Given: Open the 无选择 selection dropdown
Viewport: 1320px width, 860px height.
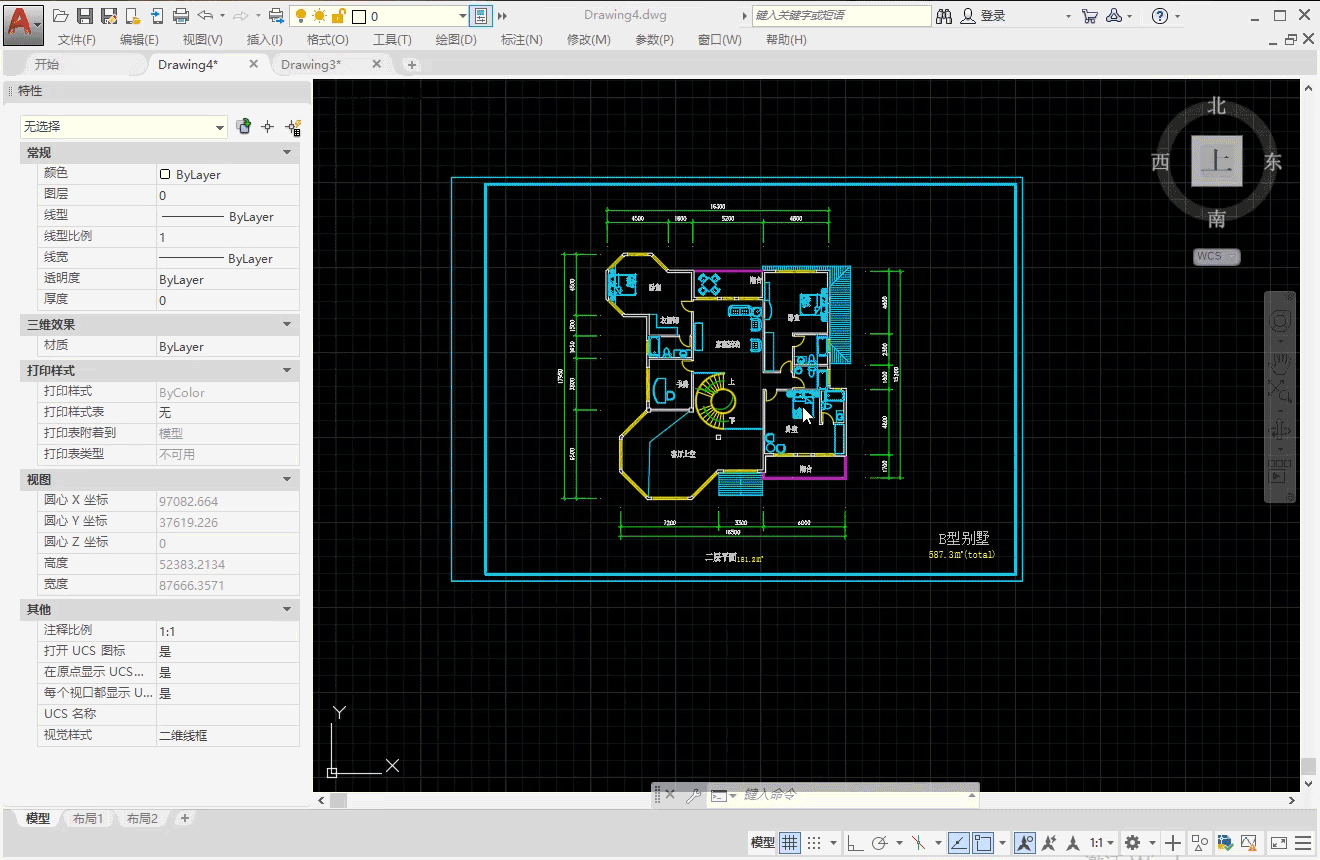Looking at the screenshot, I should [x=124, y=127].
